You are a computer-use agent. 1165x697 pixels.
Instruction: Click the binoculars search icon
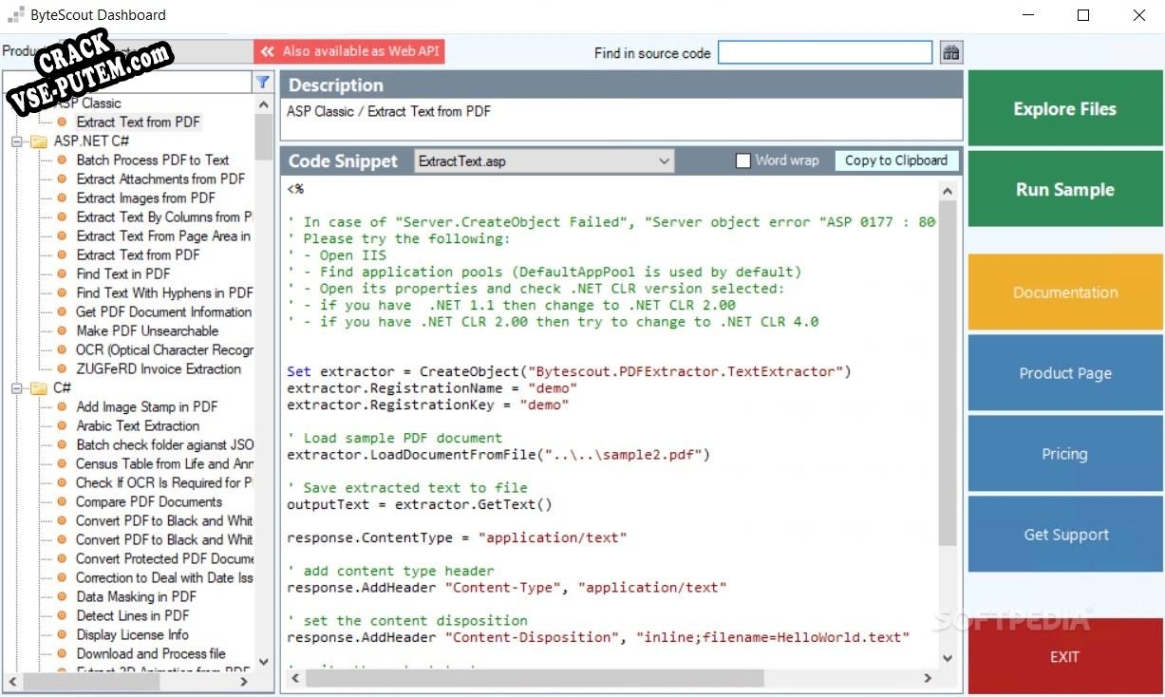(951, 53)
